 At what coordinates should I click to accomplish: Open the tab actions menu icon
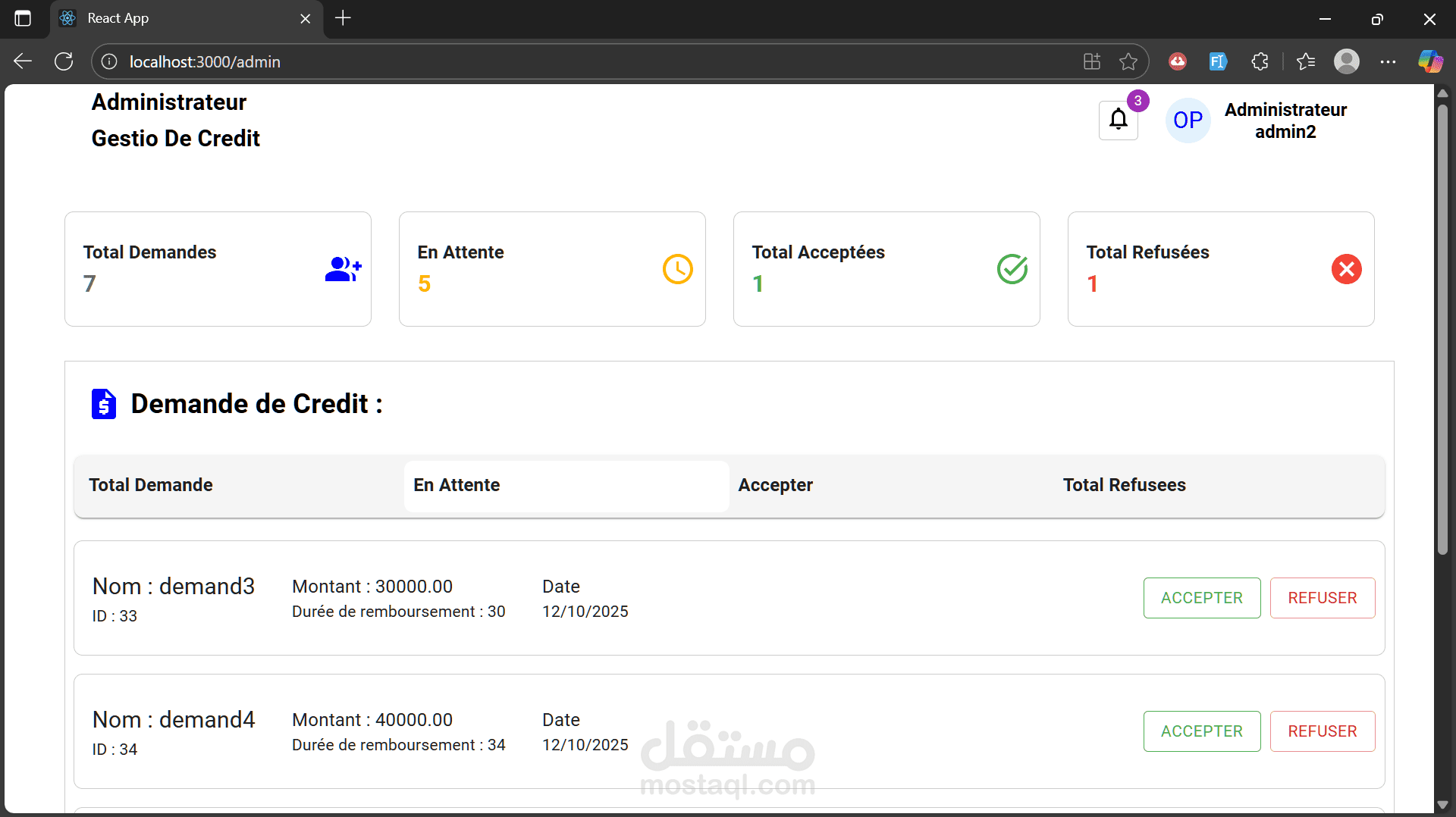coord(23,18)
